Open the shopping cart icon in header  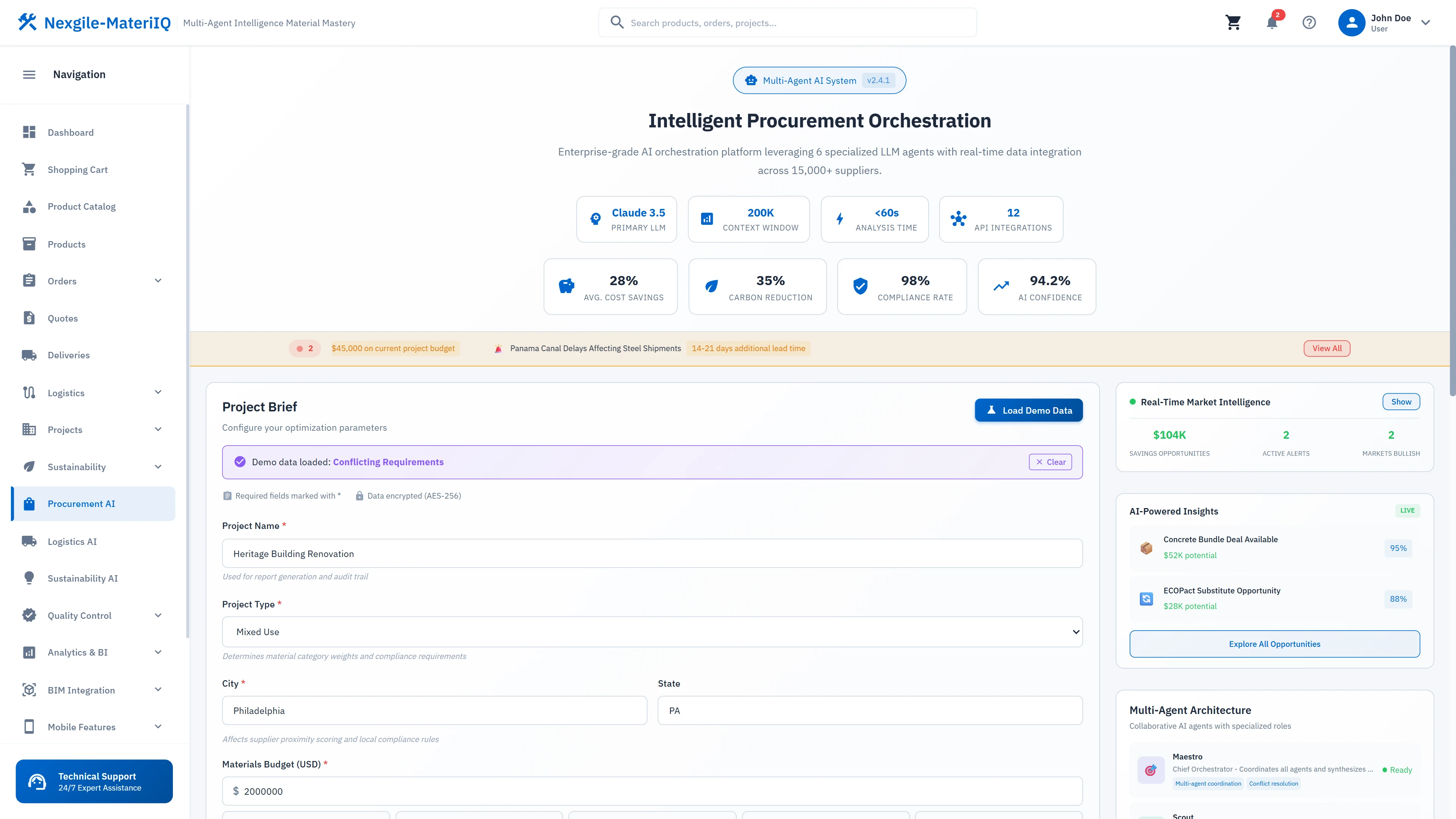coord(1233,23)
